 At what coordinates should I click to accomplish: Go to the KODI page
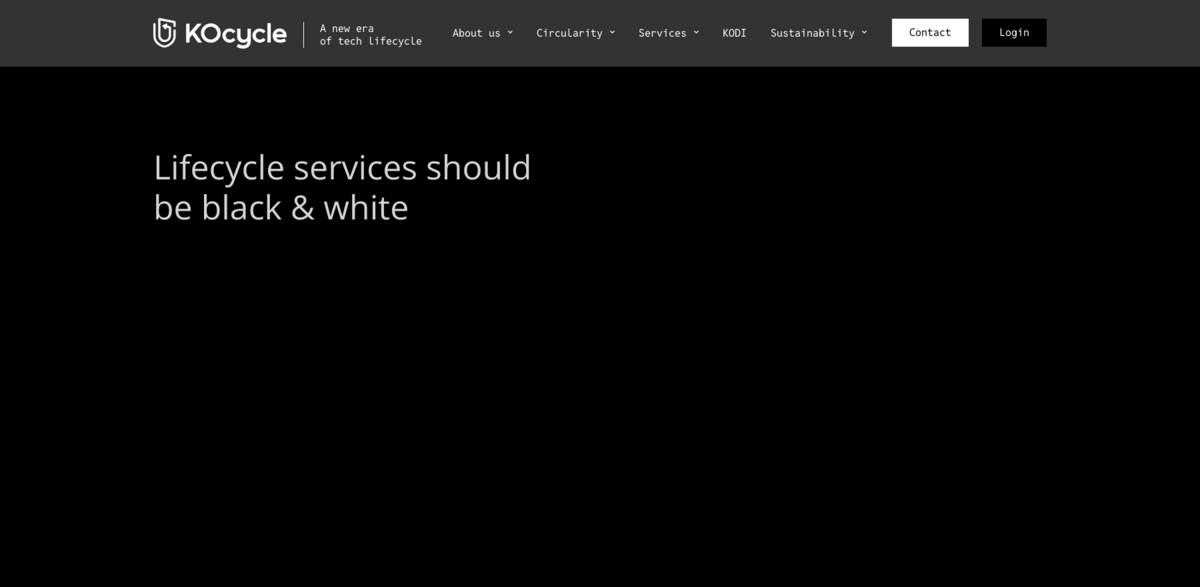click(x=734, y=33)
